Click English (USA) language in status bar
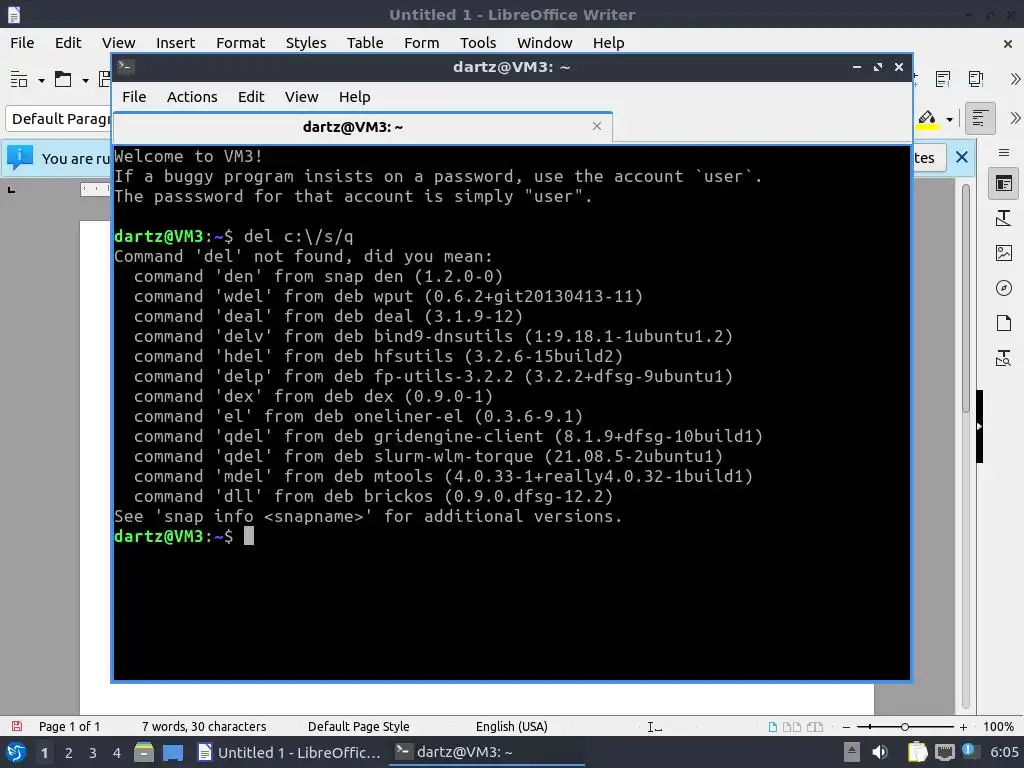The width and height of the screenshot is (1024, 768). (x=511, y=726)
